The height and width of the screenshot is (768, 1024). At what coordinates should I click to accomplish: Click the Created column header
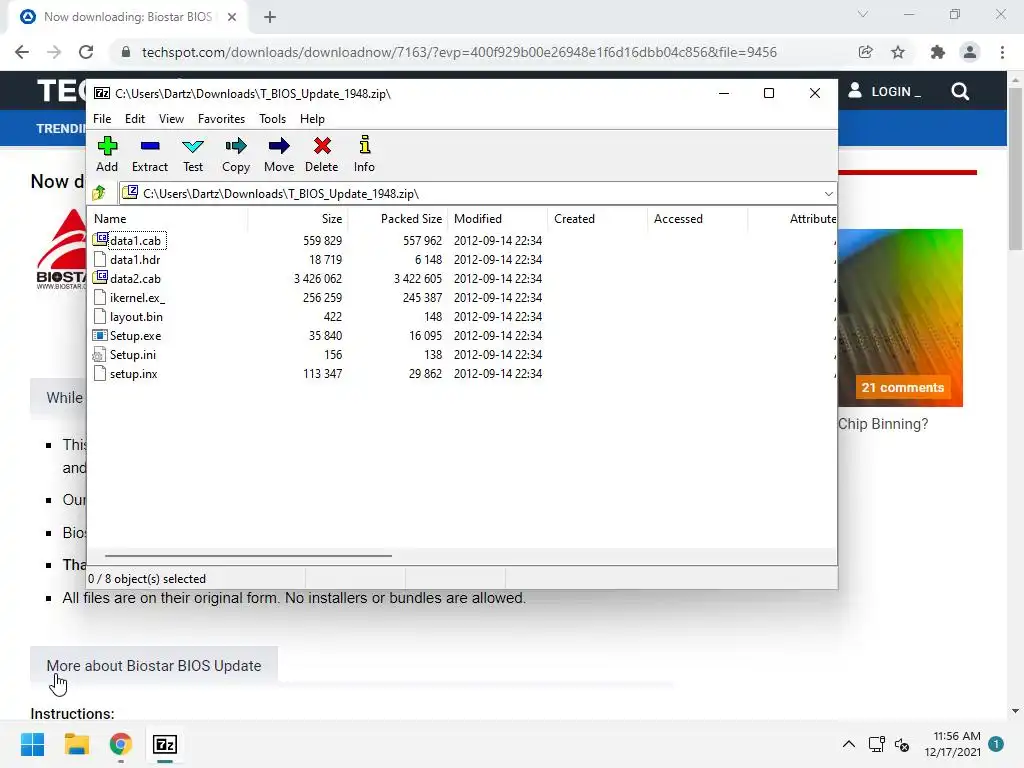(598, 219)
